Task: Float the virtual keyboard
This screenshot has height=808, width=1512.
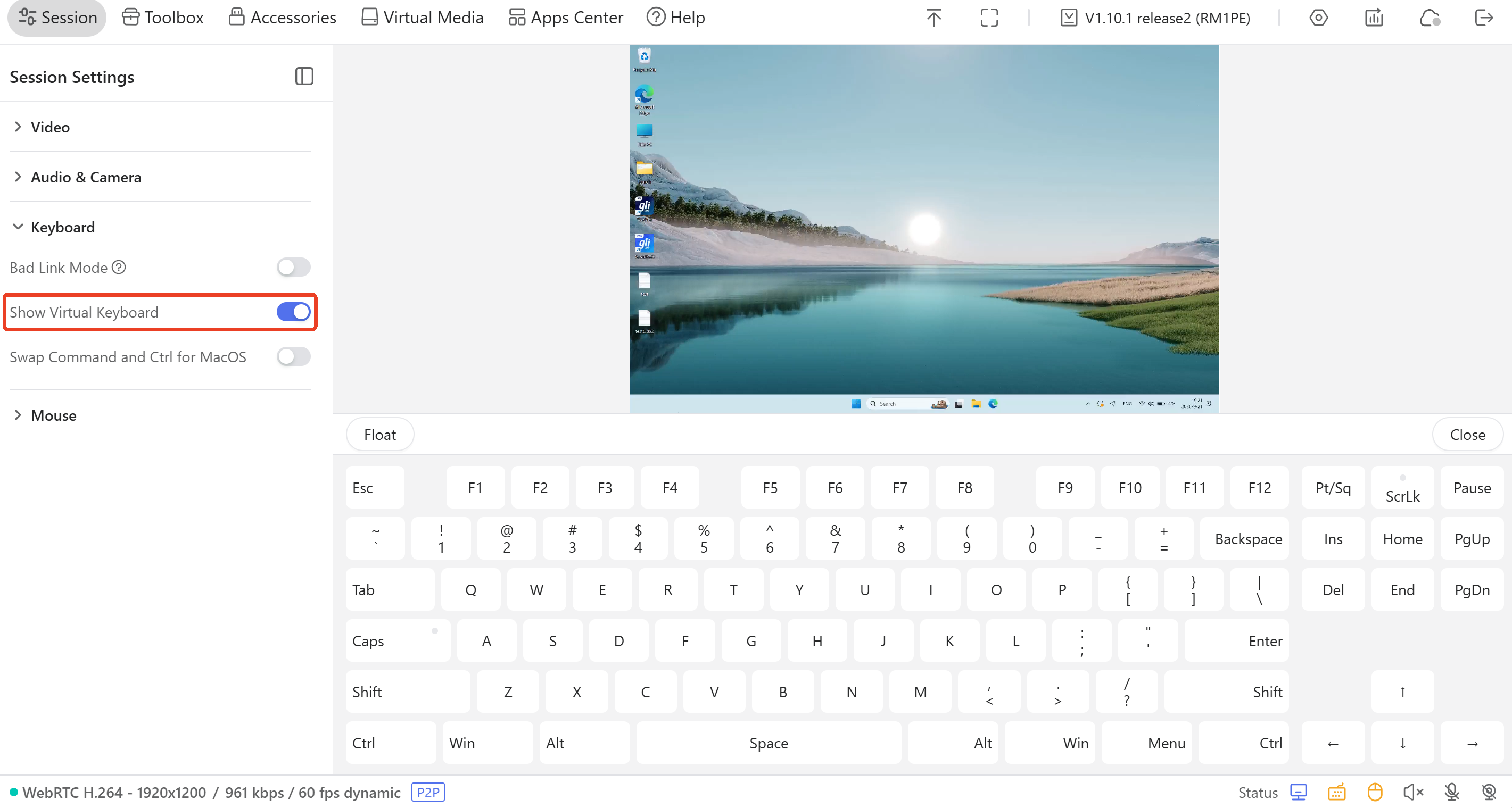Action: click(x=380, y=435)
